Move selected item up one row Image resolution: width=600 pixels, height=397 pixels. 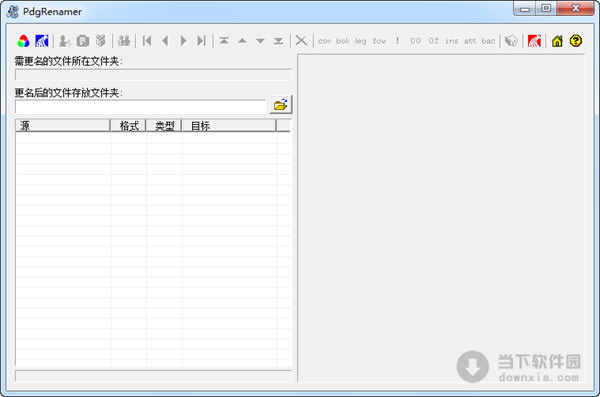(242, 41)
